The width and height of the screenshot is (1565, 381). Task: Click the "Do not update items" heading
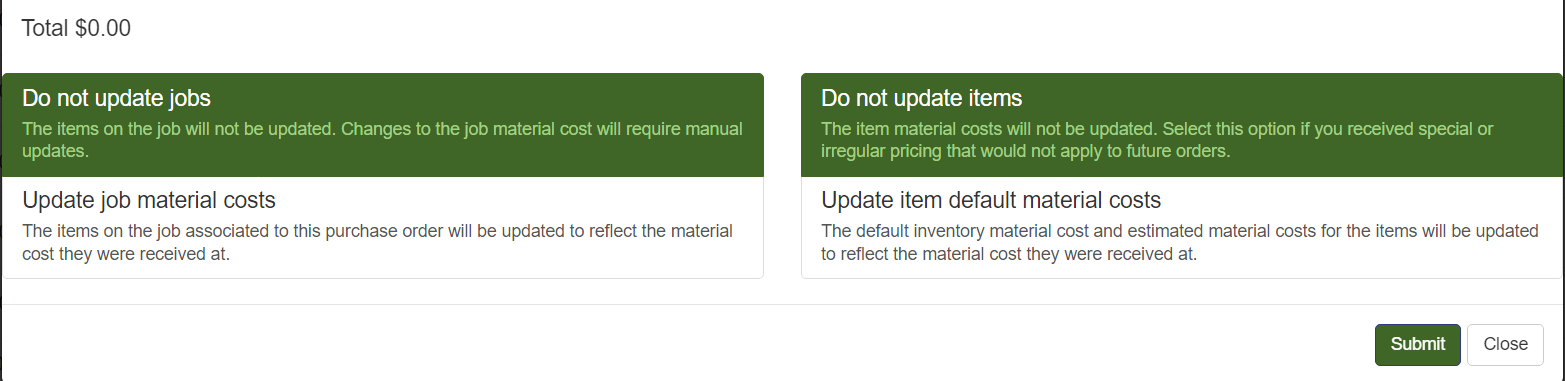click(921, 98)
